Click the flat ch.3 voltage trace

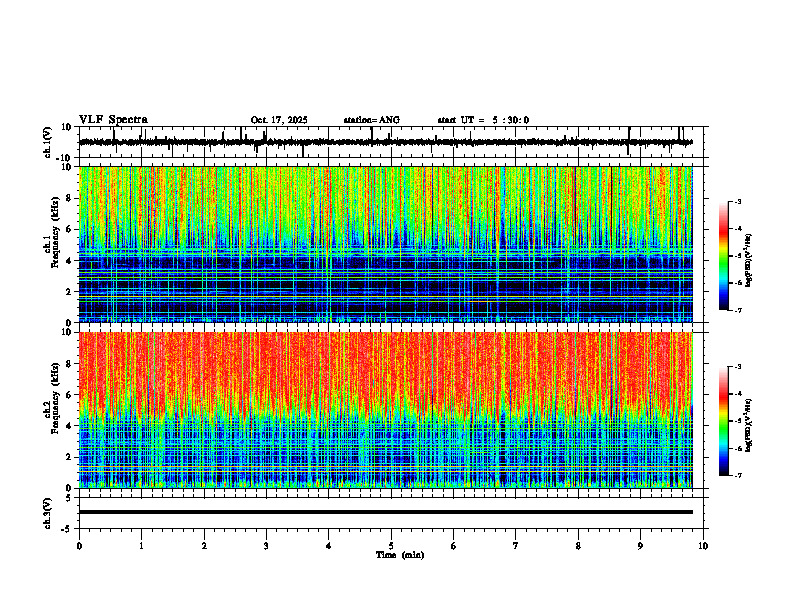coord(386,512)
